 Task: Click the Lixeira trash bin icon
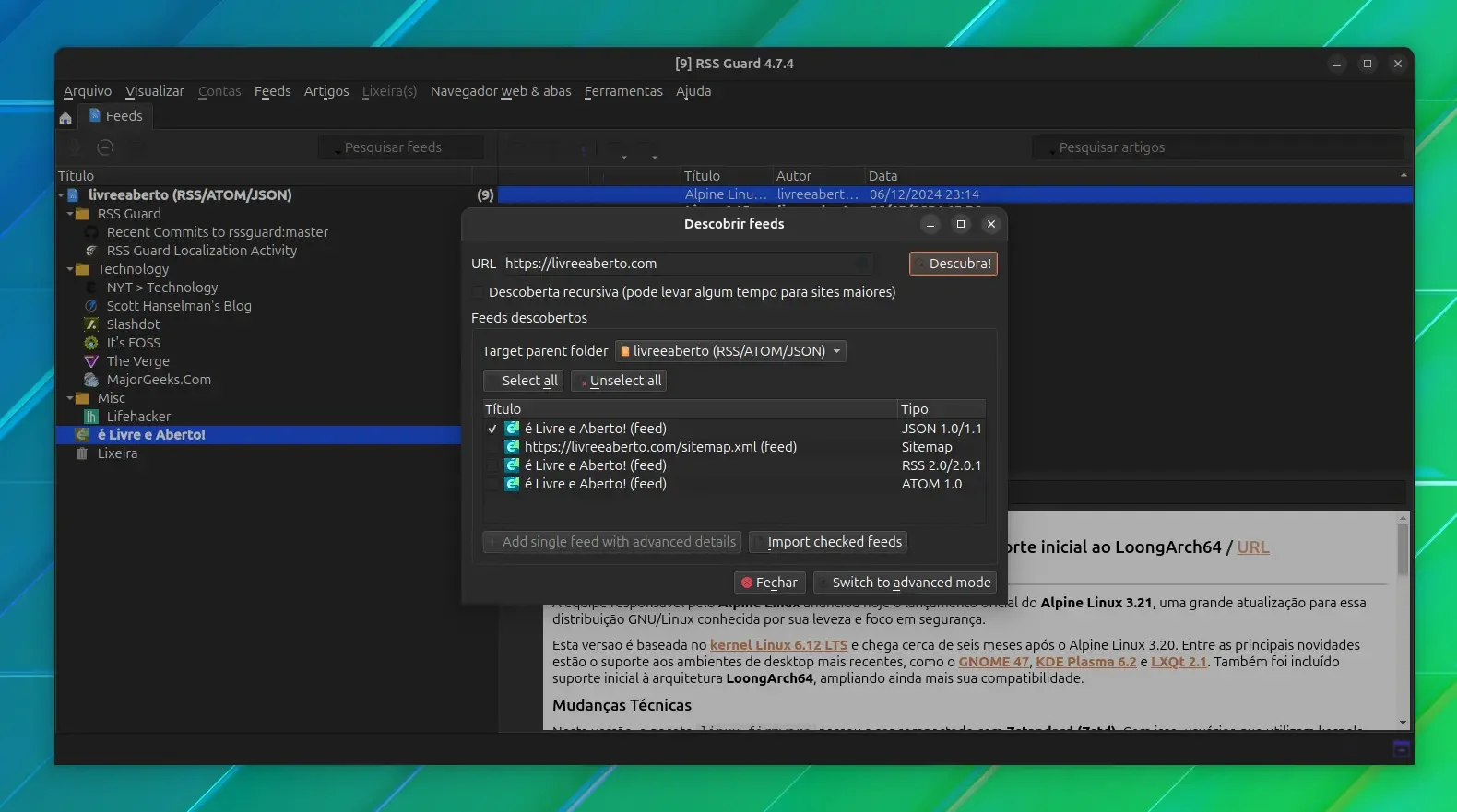point(82,453)
